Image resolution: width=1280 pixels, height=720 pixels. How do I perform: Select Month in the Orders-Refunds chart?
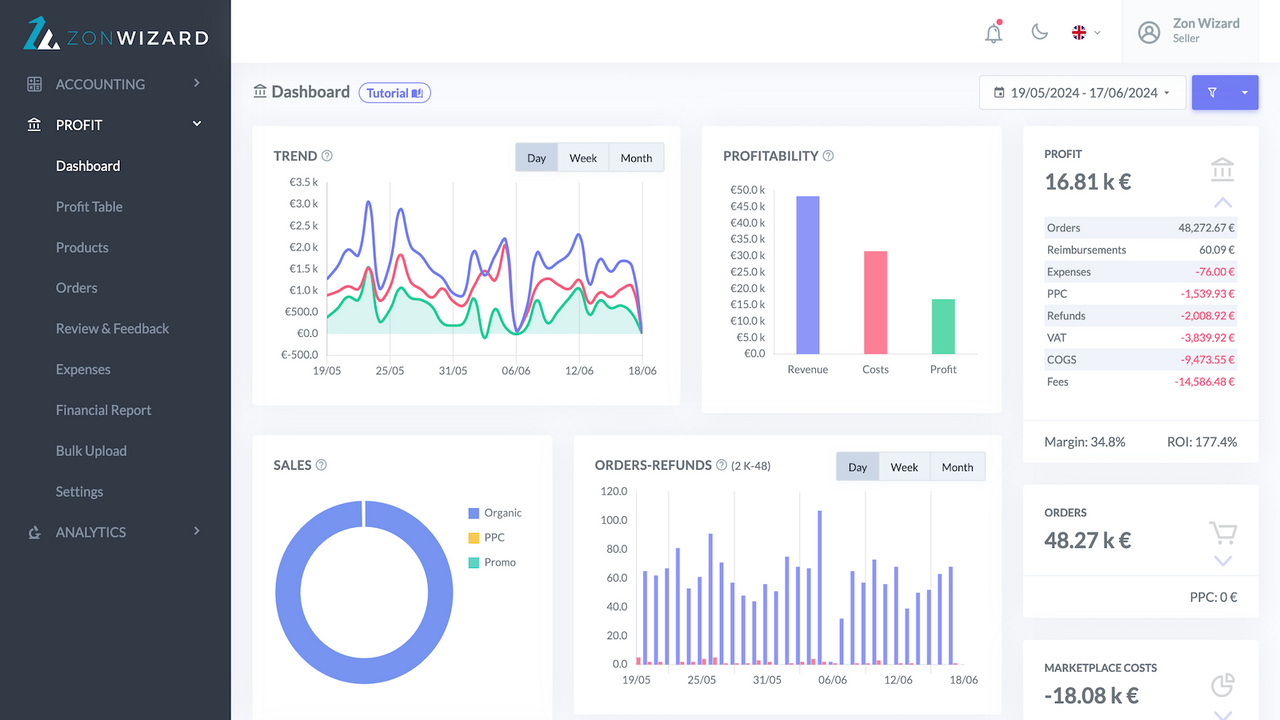tap(957, 467)
